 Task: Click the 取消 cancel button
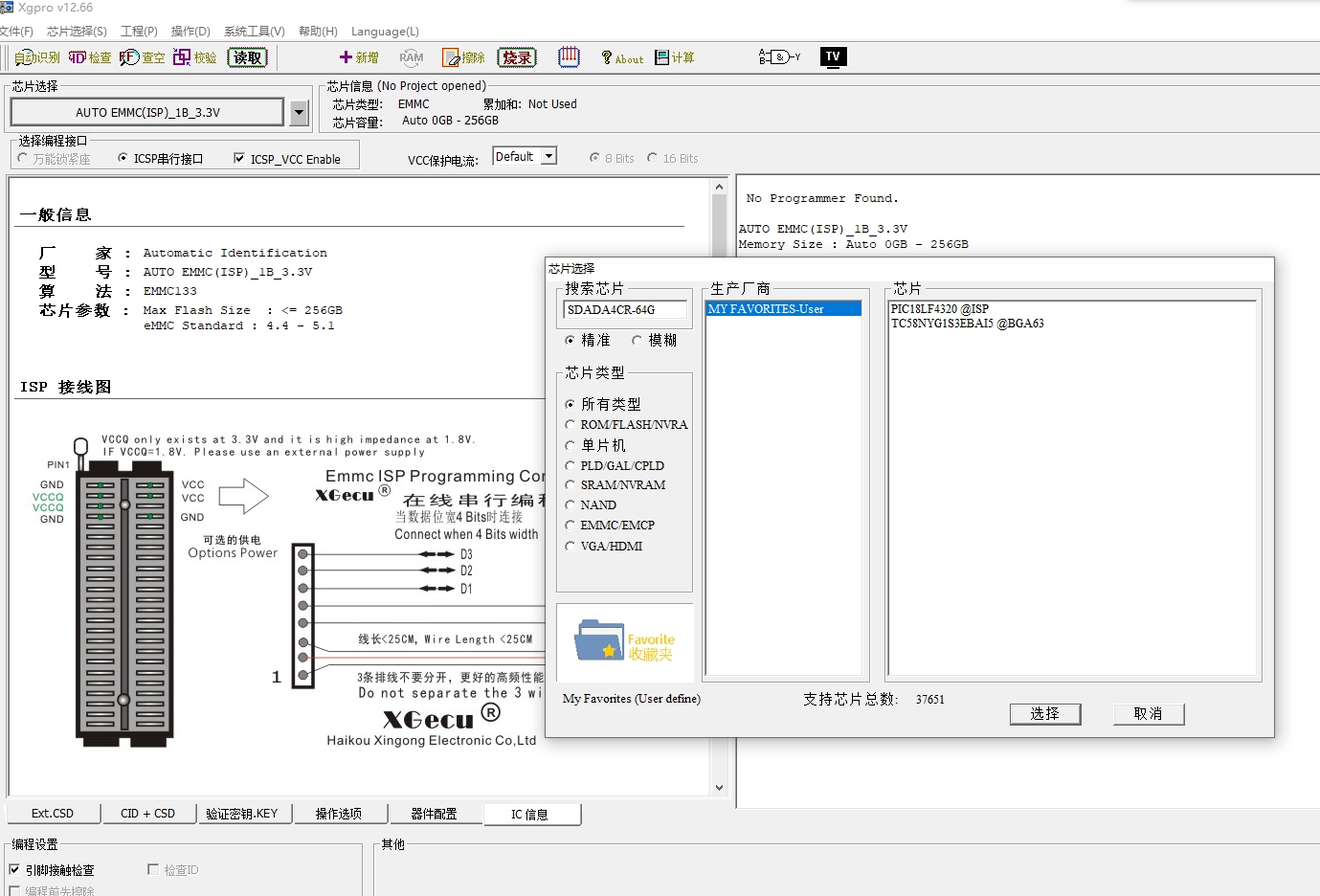1148,714
